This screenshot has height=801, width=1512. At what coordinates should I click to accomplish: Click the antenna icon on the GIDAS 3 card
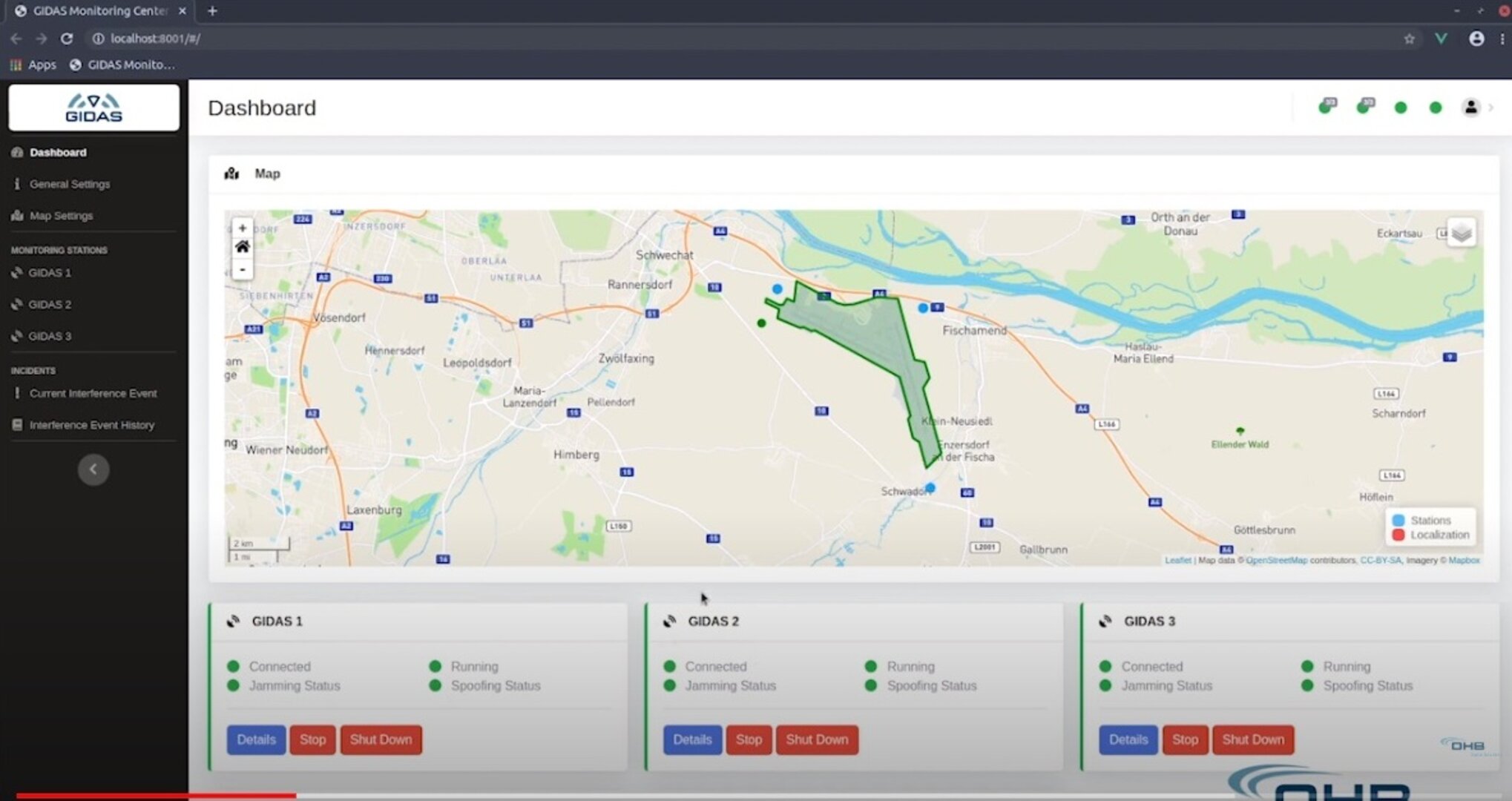pyautogui.click(x=1105, y=622)
